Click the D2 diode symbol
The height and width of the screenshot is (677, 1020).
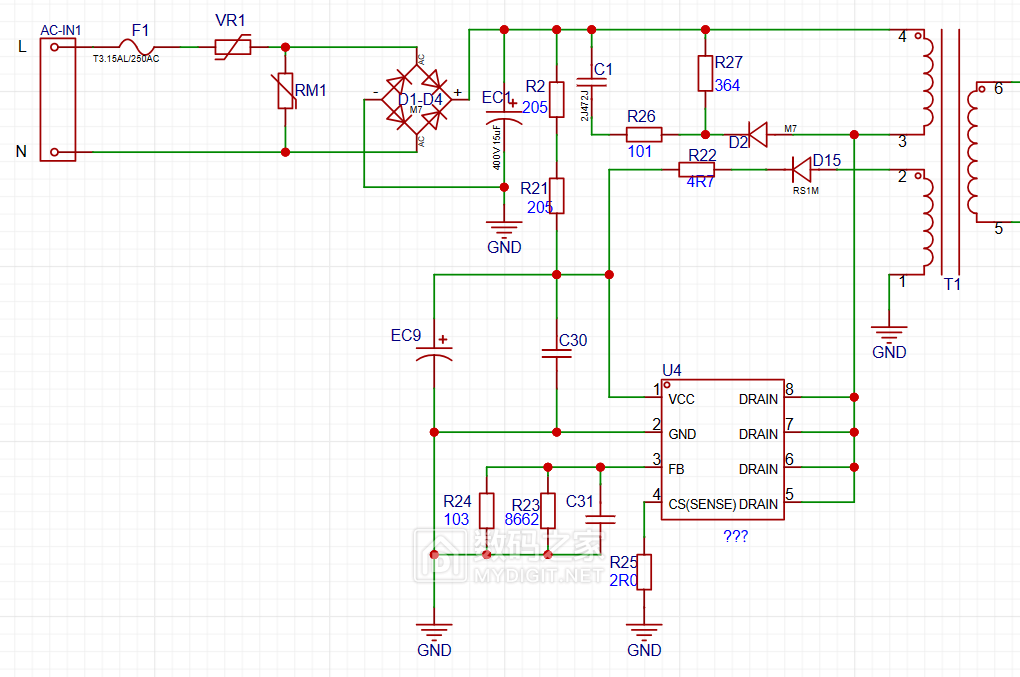coord(757,133)
